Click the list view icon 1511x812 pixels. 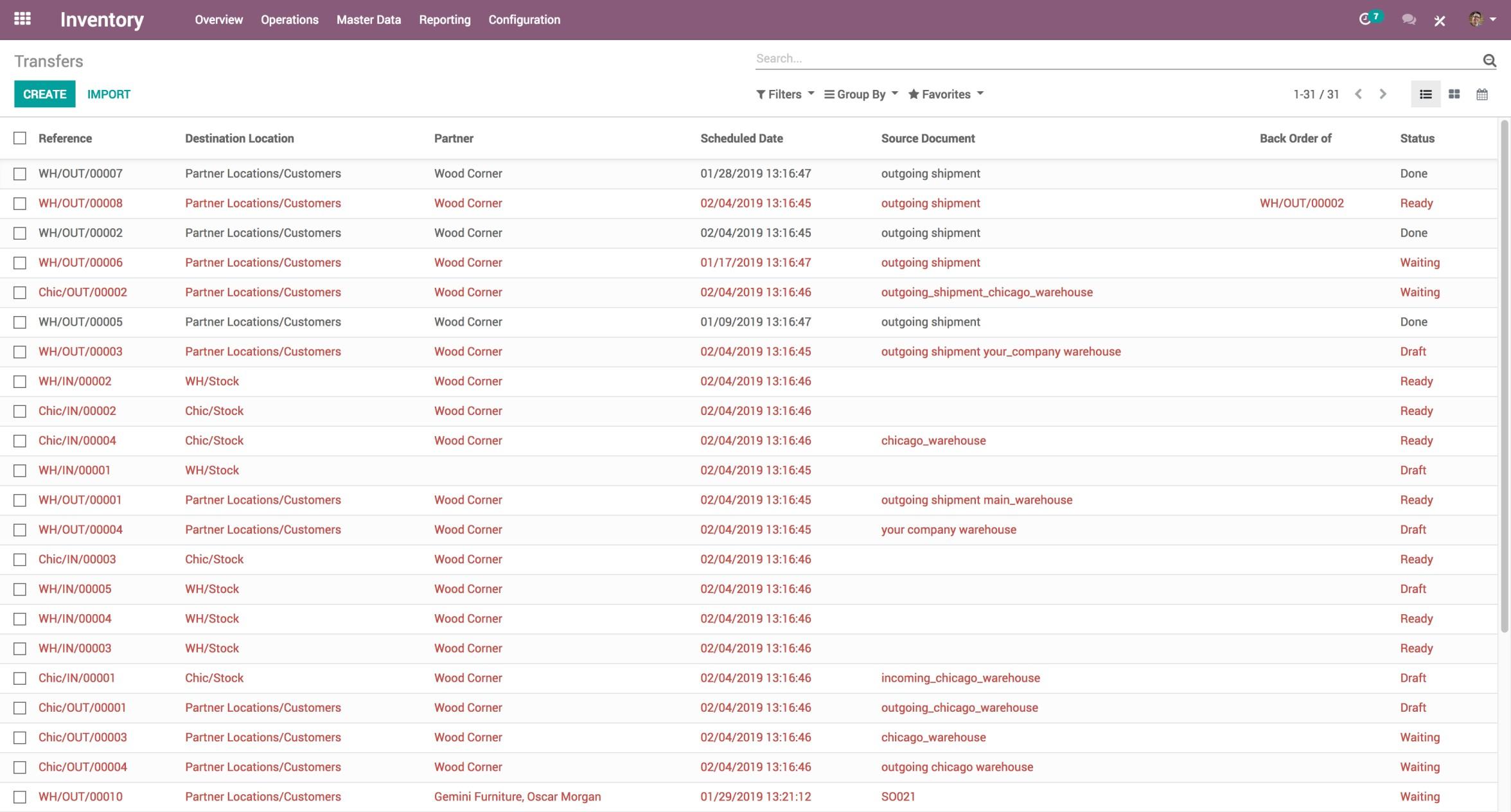1425,94
